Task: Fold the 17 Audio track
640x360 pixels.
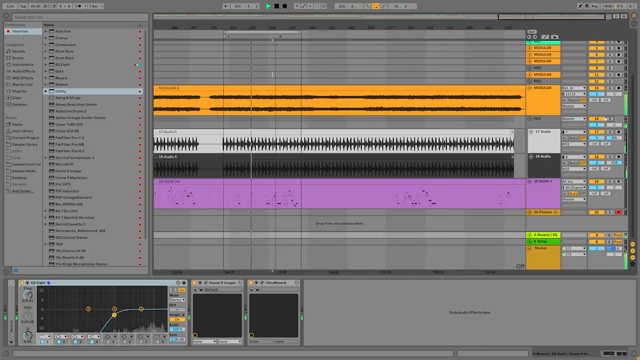Action: [x=531, y=132]
